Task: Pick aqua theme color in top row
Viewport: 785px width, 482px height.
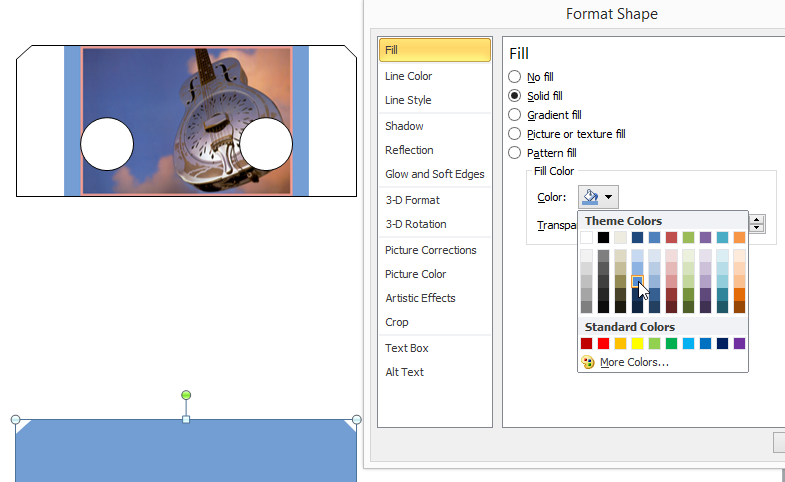Action: tap(722, 237)
